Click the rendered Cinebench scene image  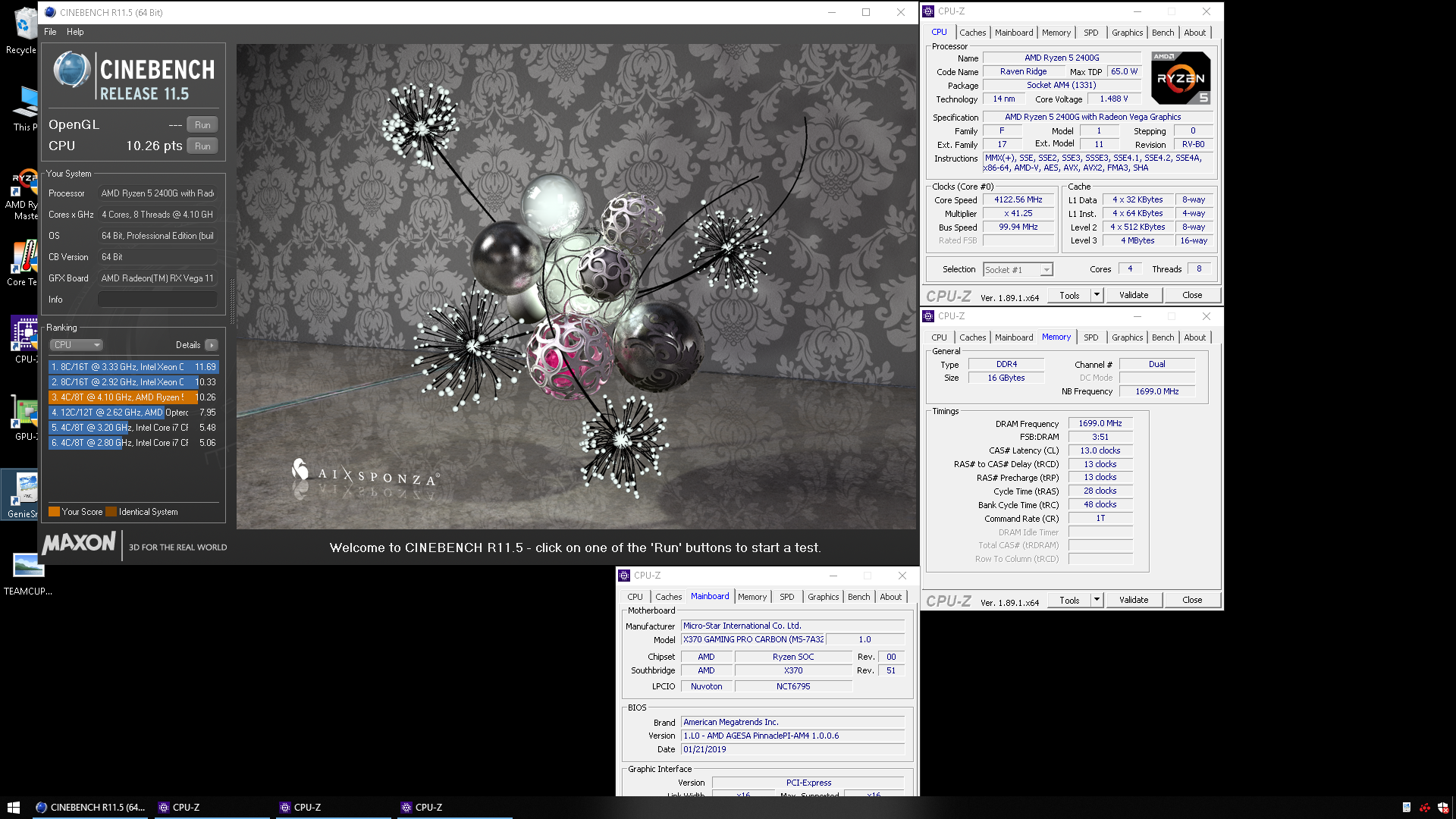pyautogui.click(x=576, y=287)
